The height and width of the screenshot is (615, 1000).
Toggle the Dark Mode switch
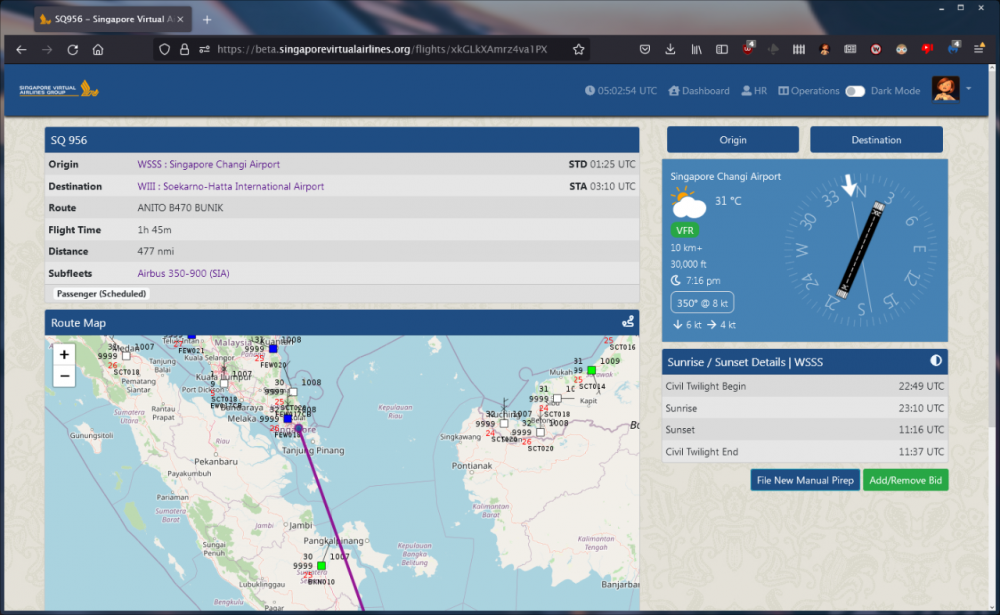854,91
